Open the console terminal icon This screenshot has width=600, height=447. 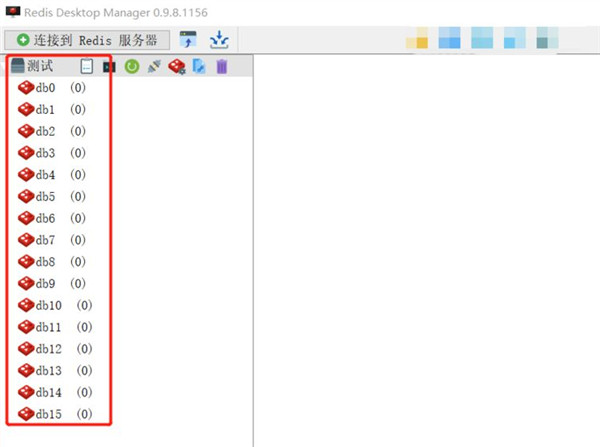(x=109, y=67)
